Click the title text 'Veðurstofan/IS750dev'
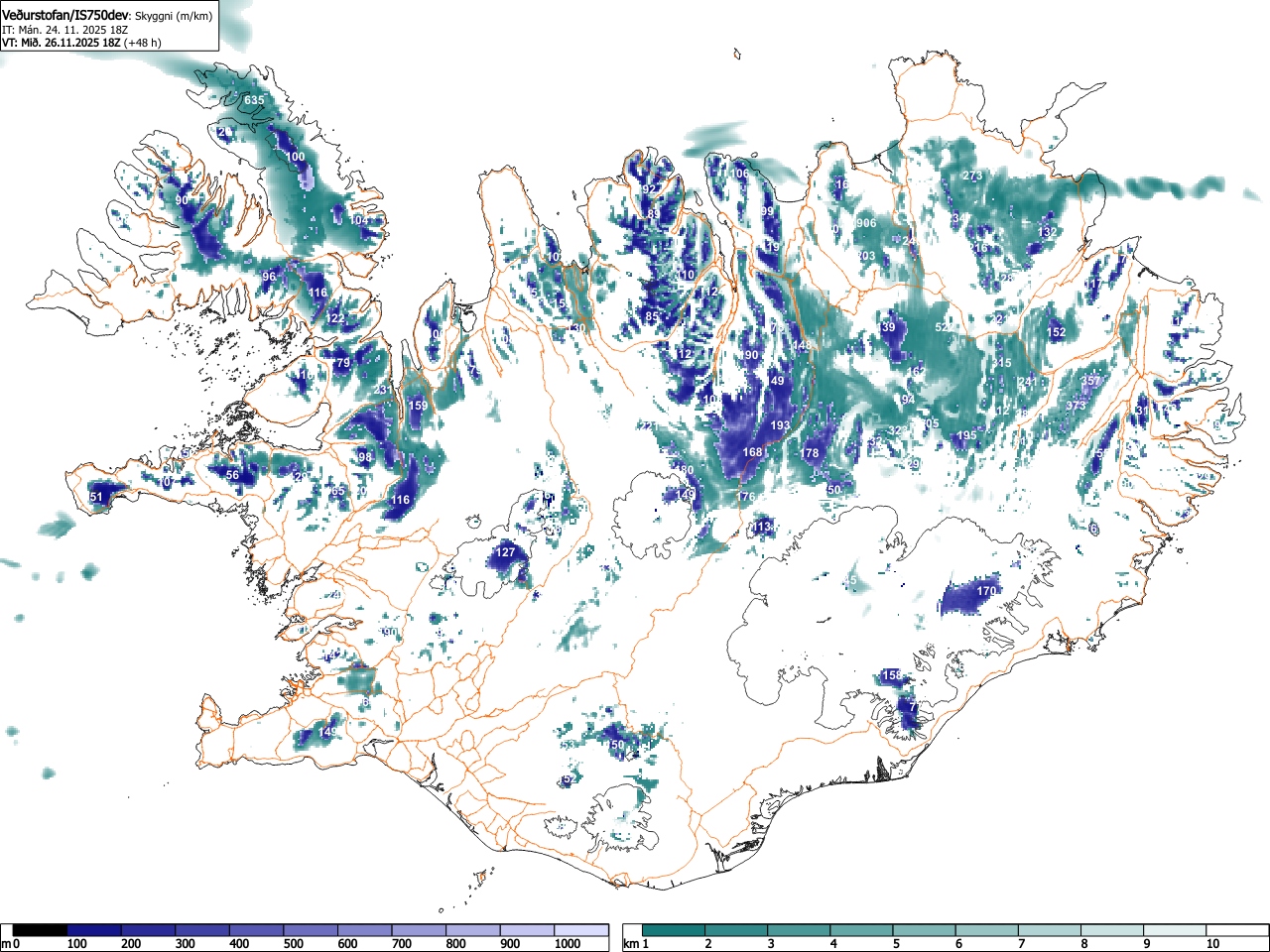Image resolution: width=1270 pixels, height=952 pixels. click(65, 15)
